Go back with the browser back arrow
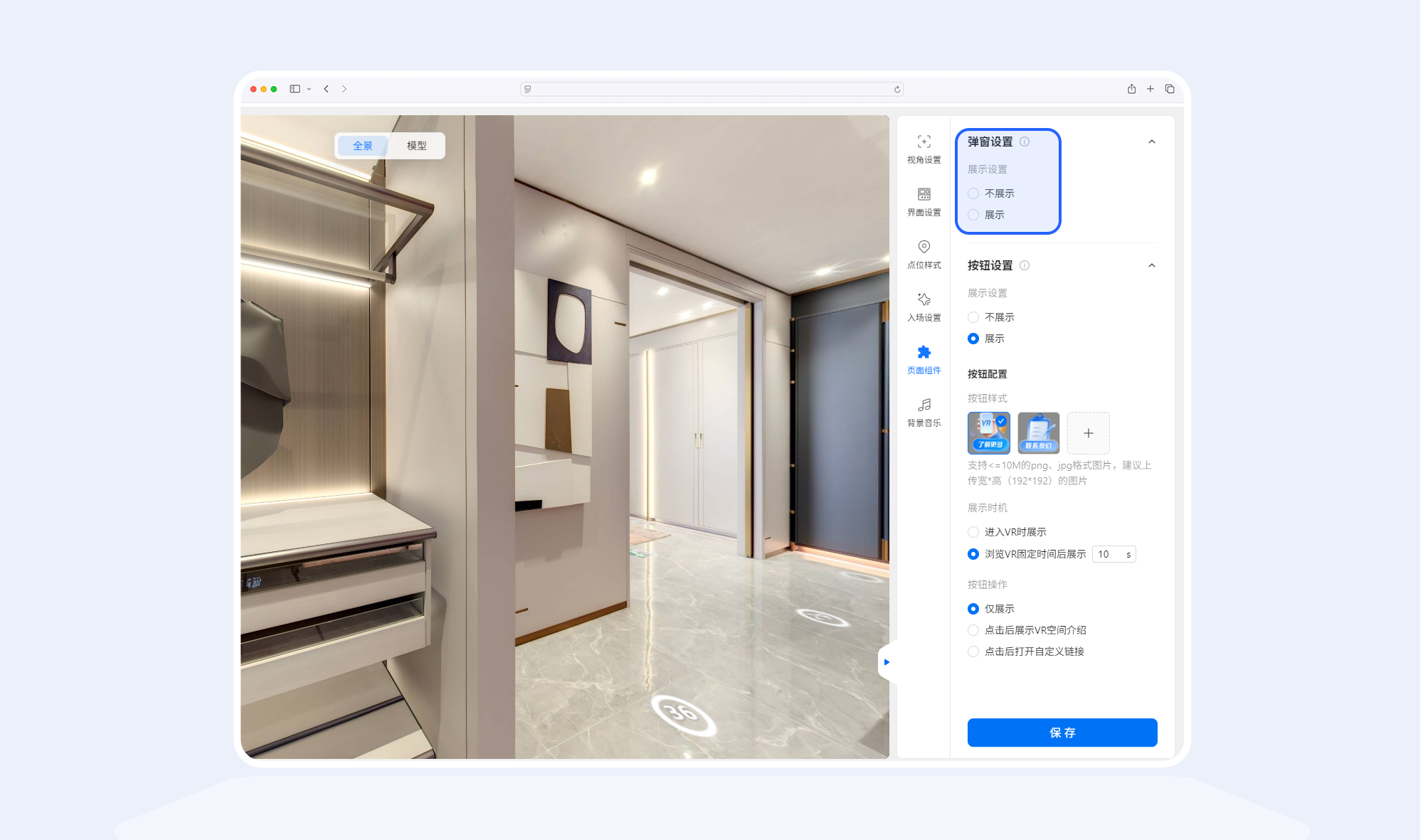The width and height of the screenshot is (1423, 840). click(x=327, y=89)
